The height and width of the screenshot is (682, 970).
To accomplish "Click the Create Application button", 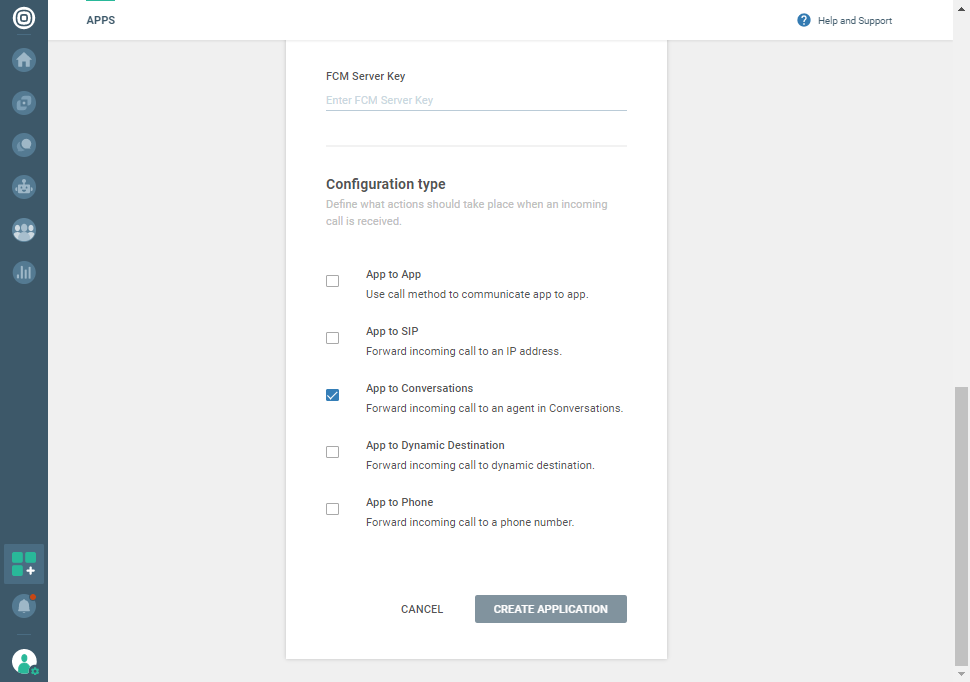I will pyautogui.click(x=550, y=609).
